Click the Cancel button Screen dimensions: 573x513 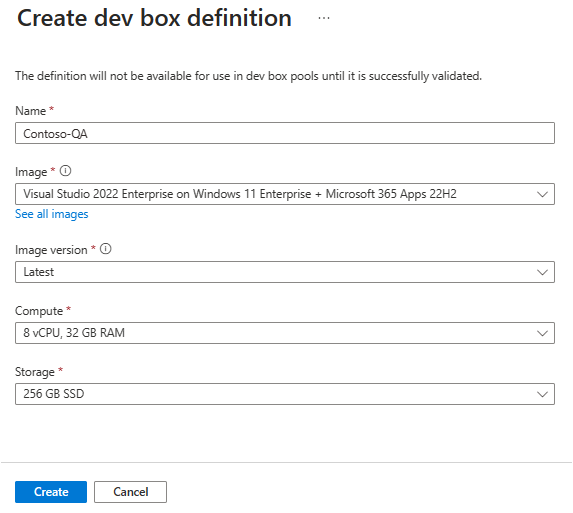click(x=130, y=492)
